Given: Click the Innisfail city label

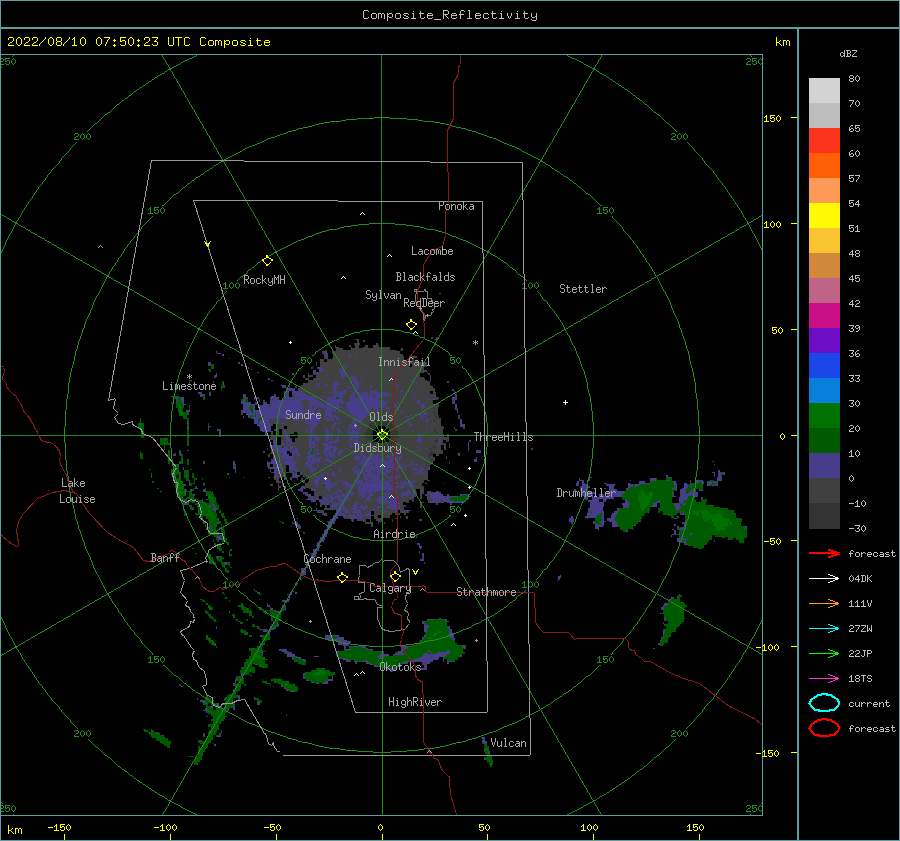Looking at the screenshot, I should point(404,362).
